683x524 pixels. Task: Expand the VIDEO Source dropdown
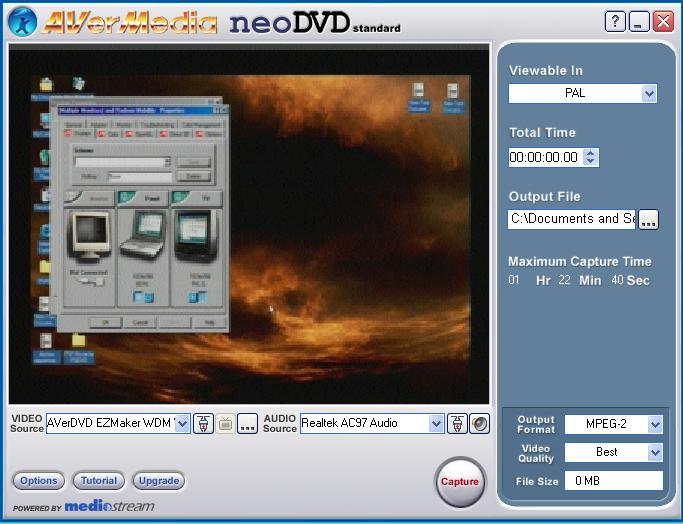click(x=183, y=423)
